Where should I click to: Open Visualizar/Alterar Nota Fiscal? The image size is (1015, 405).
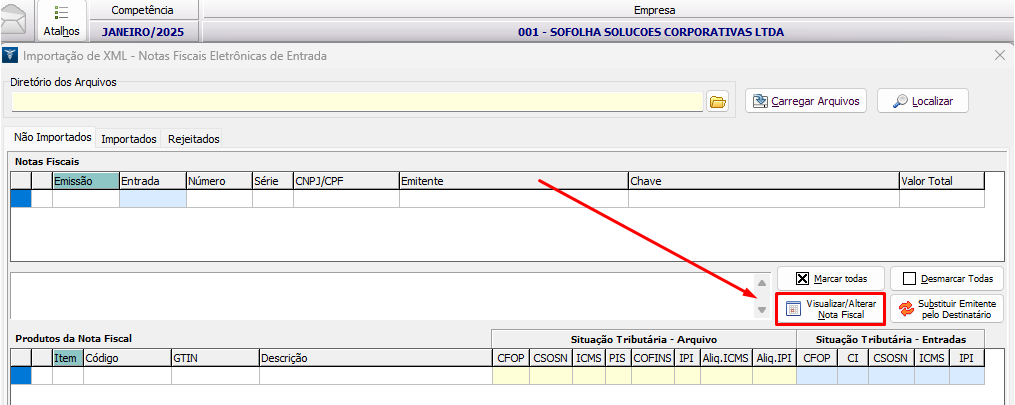831,308
